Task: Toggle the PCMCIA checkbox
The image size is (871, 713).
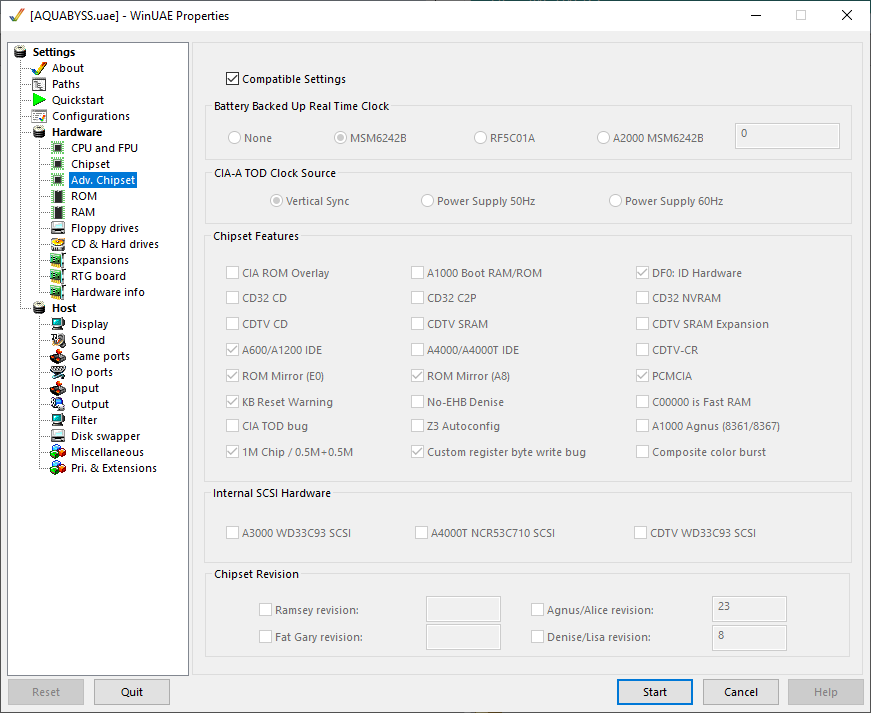Action: (x=643, y=376)
